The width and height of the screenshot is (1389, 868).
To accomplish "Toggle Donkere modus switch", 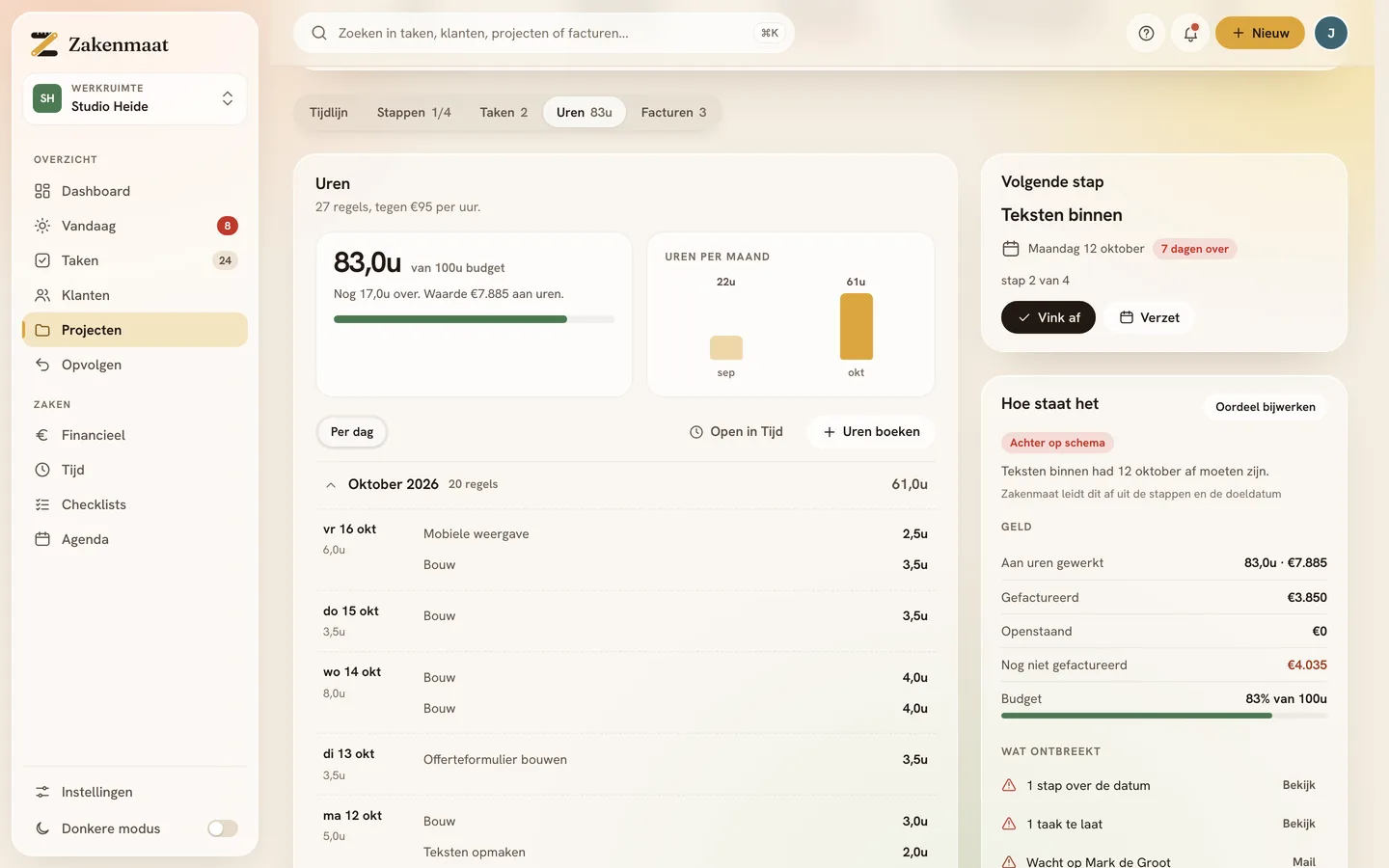I will point(223,828).
